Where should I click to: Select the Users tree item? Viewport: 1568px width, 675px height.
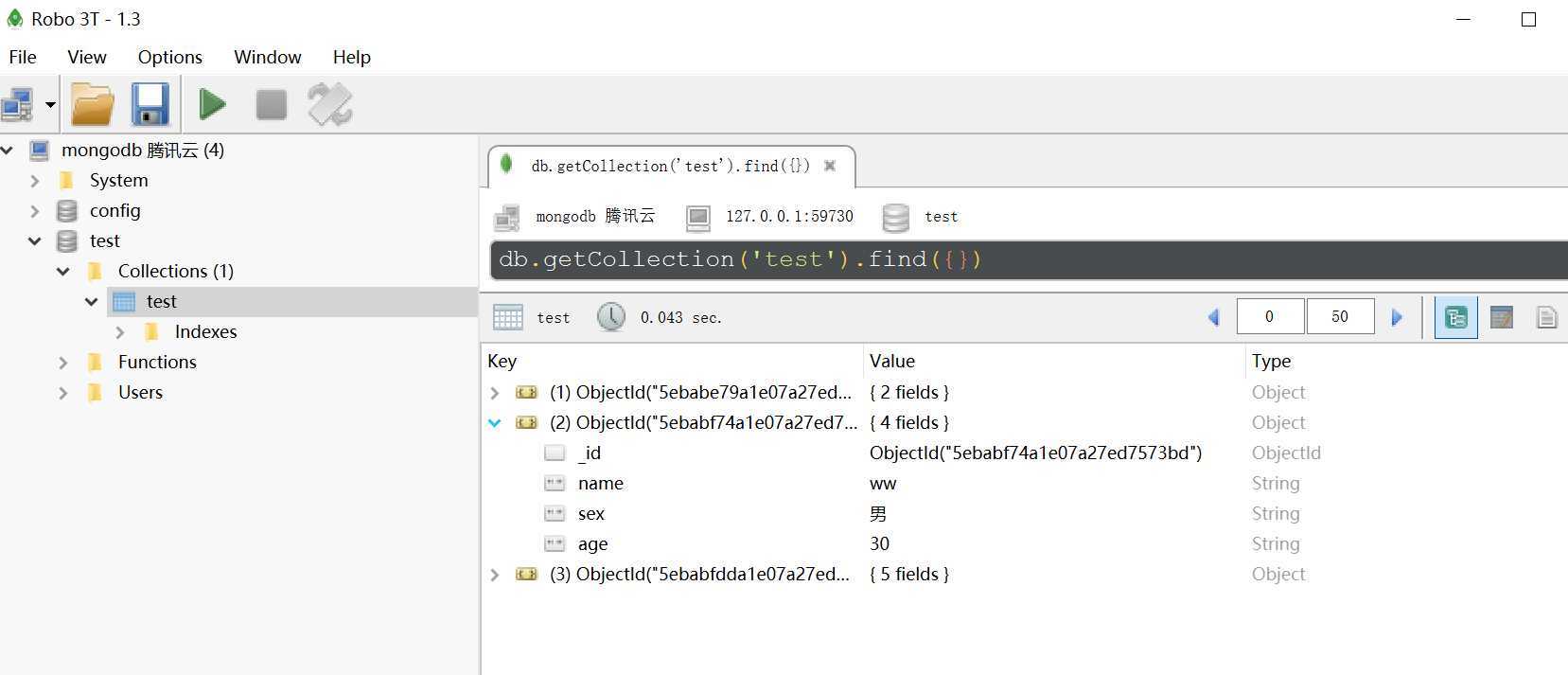coord(140,392)
